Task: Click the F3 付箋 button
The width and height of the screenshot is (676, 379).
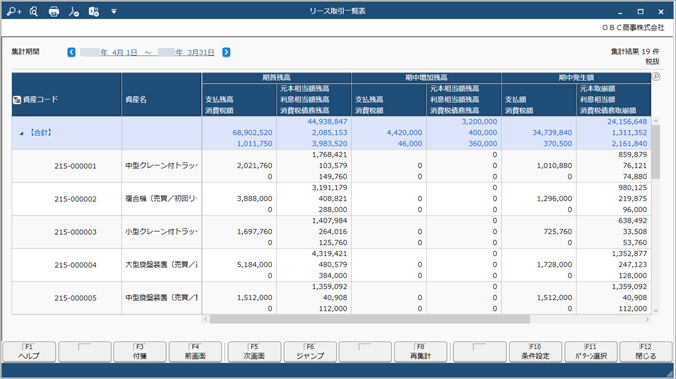Action: point(140,352)
